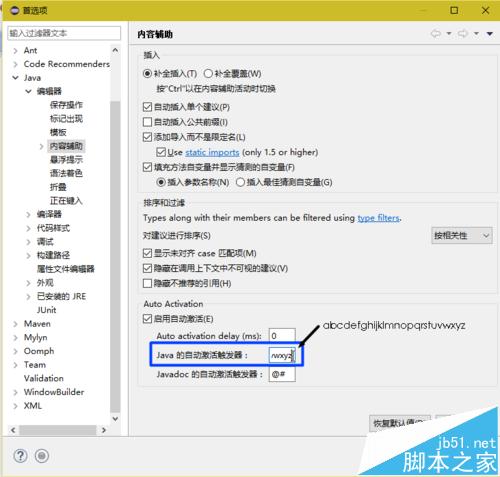Expand the Oomph tree node

pyautogui.click(x=15, y=351)
